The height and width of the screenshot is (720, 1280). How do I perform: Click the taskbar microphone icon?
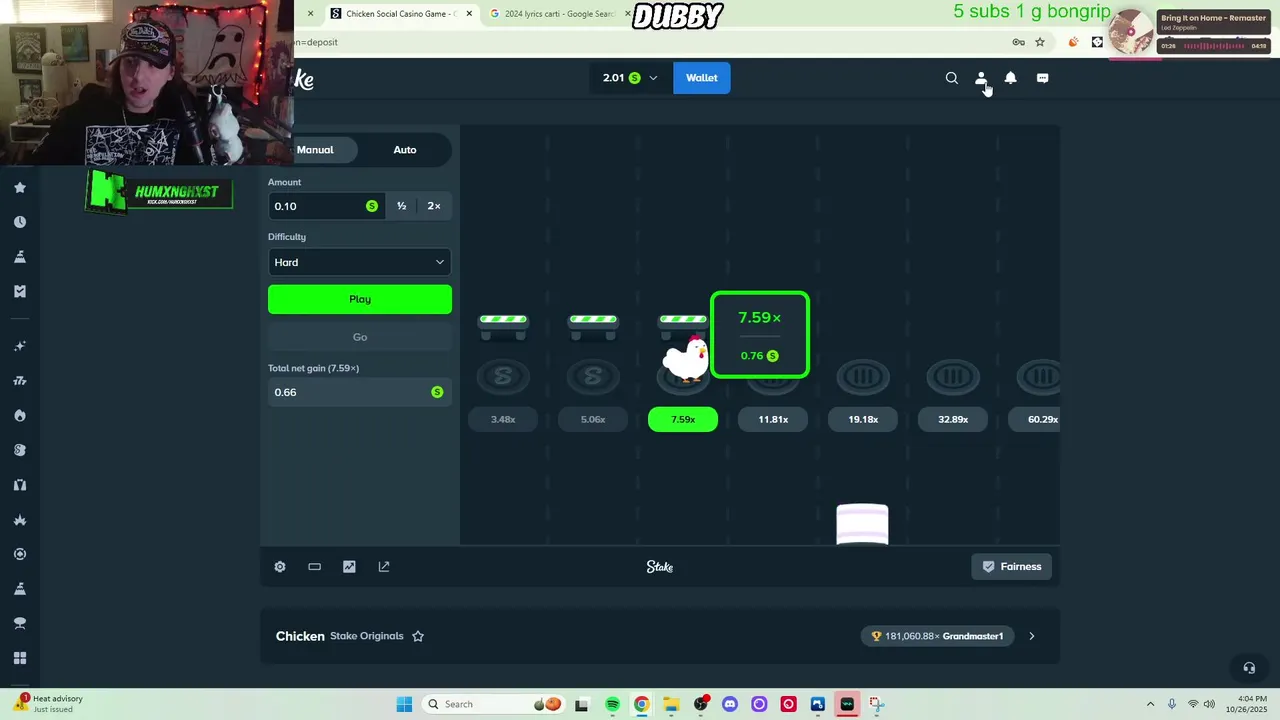tap(1172, 704)
